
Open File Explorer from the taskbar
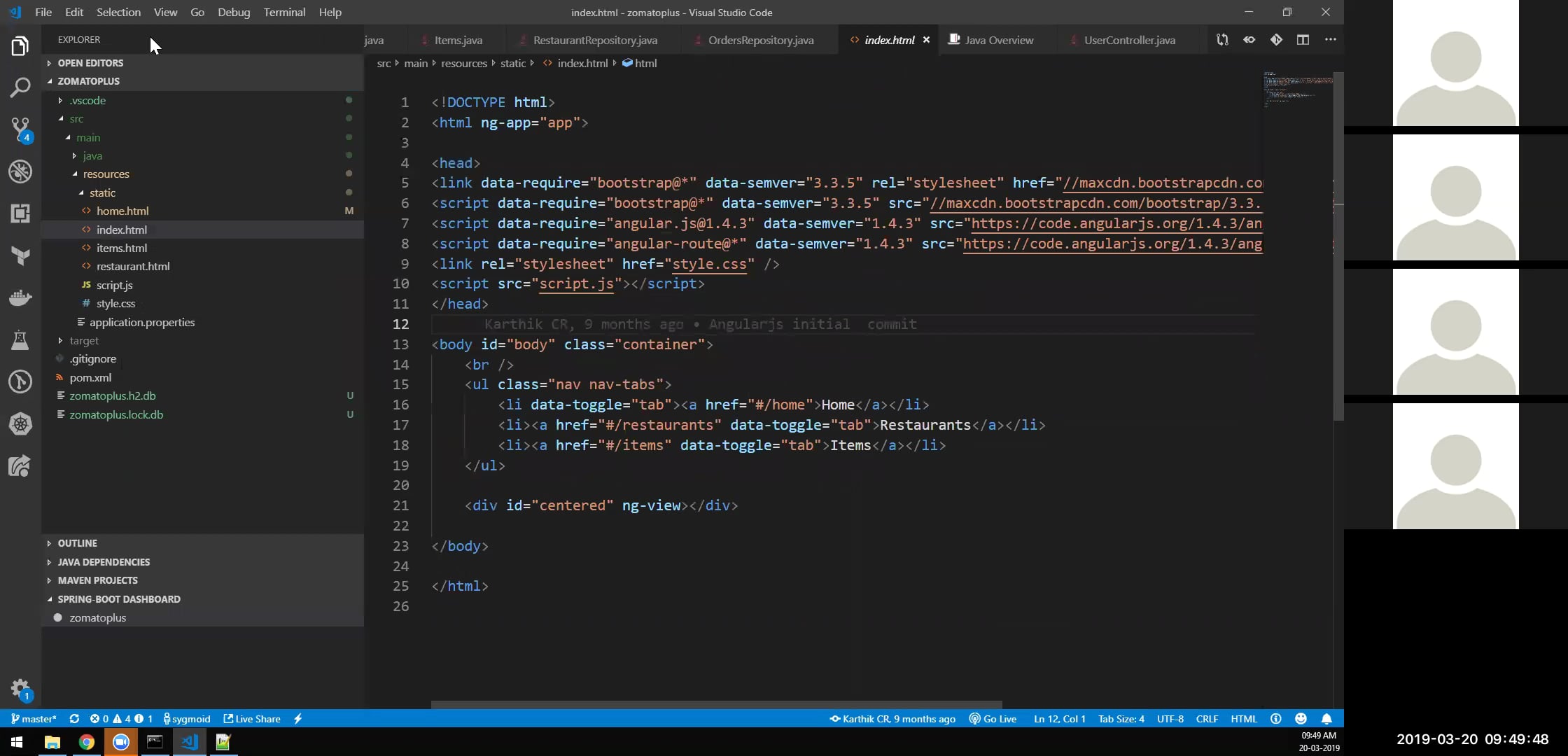pos(52,742)
